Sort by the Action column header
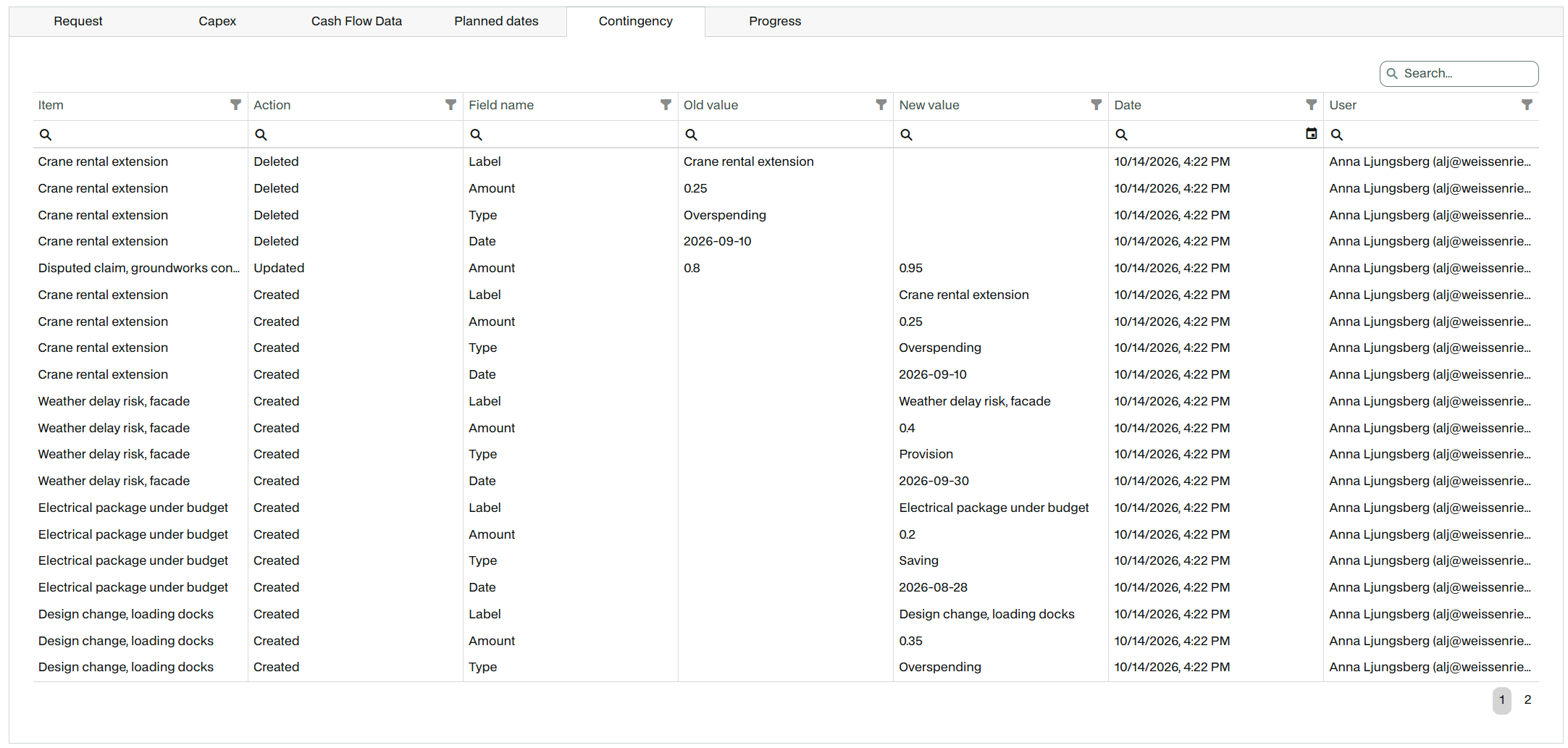Viewport: 1568px width, 748px height. (272, 106)
